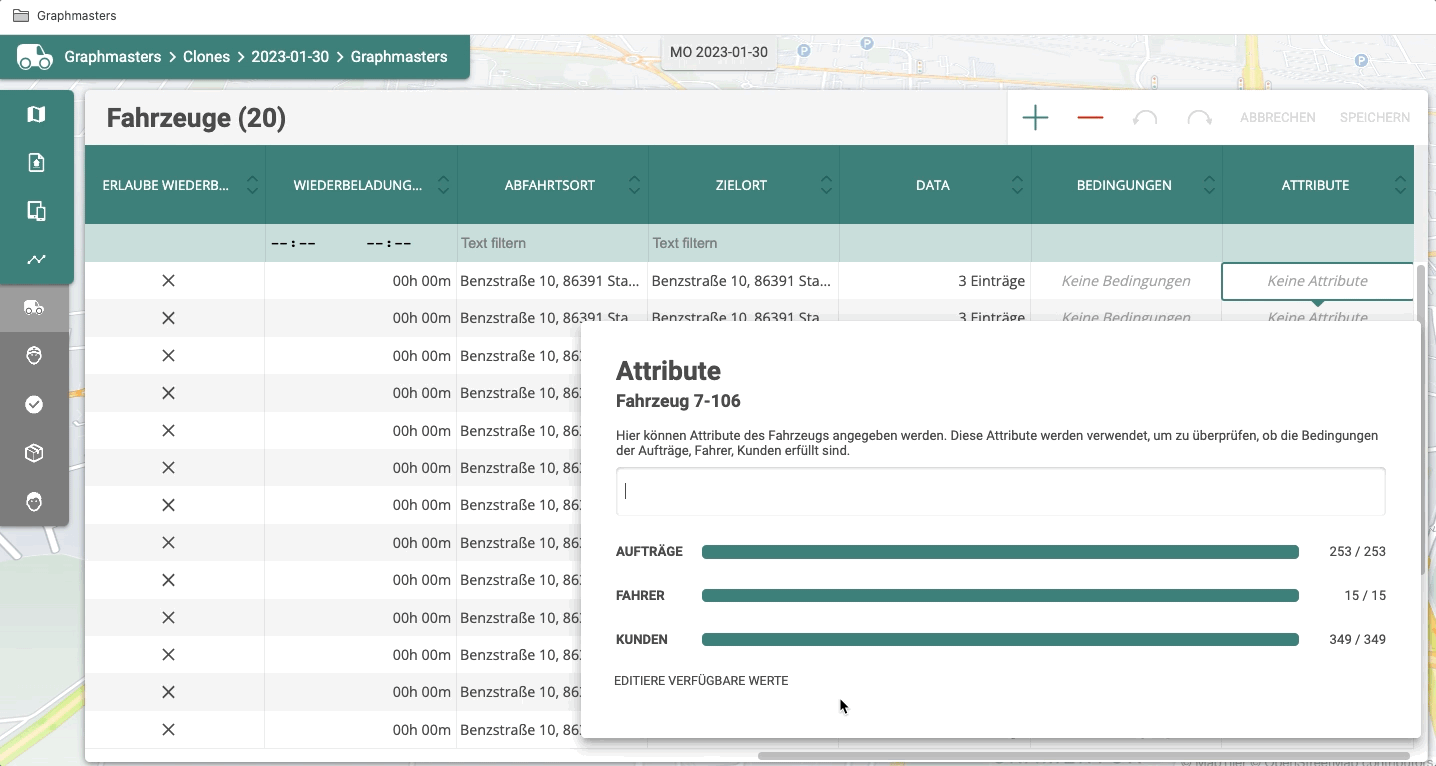Viewport: 1436px width, 766px height.
Task: Click the table's vertical scrollbar
Action: 1422,420
